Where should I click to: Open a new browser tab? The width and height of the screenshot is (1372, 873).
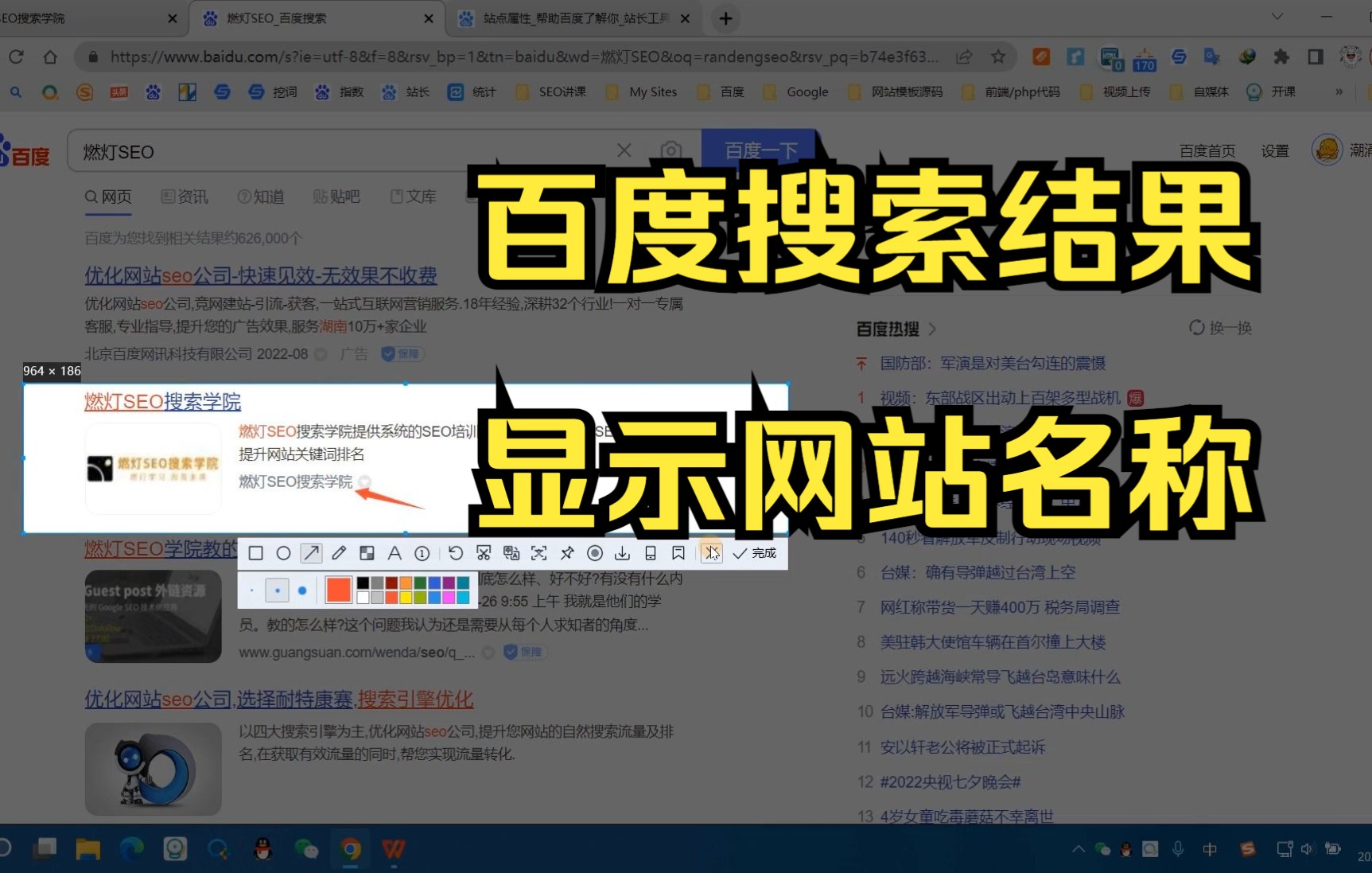(725, 18)
